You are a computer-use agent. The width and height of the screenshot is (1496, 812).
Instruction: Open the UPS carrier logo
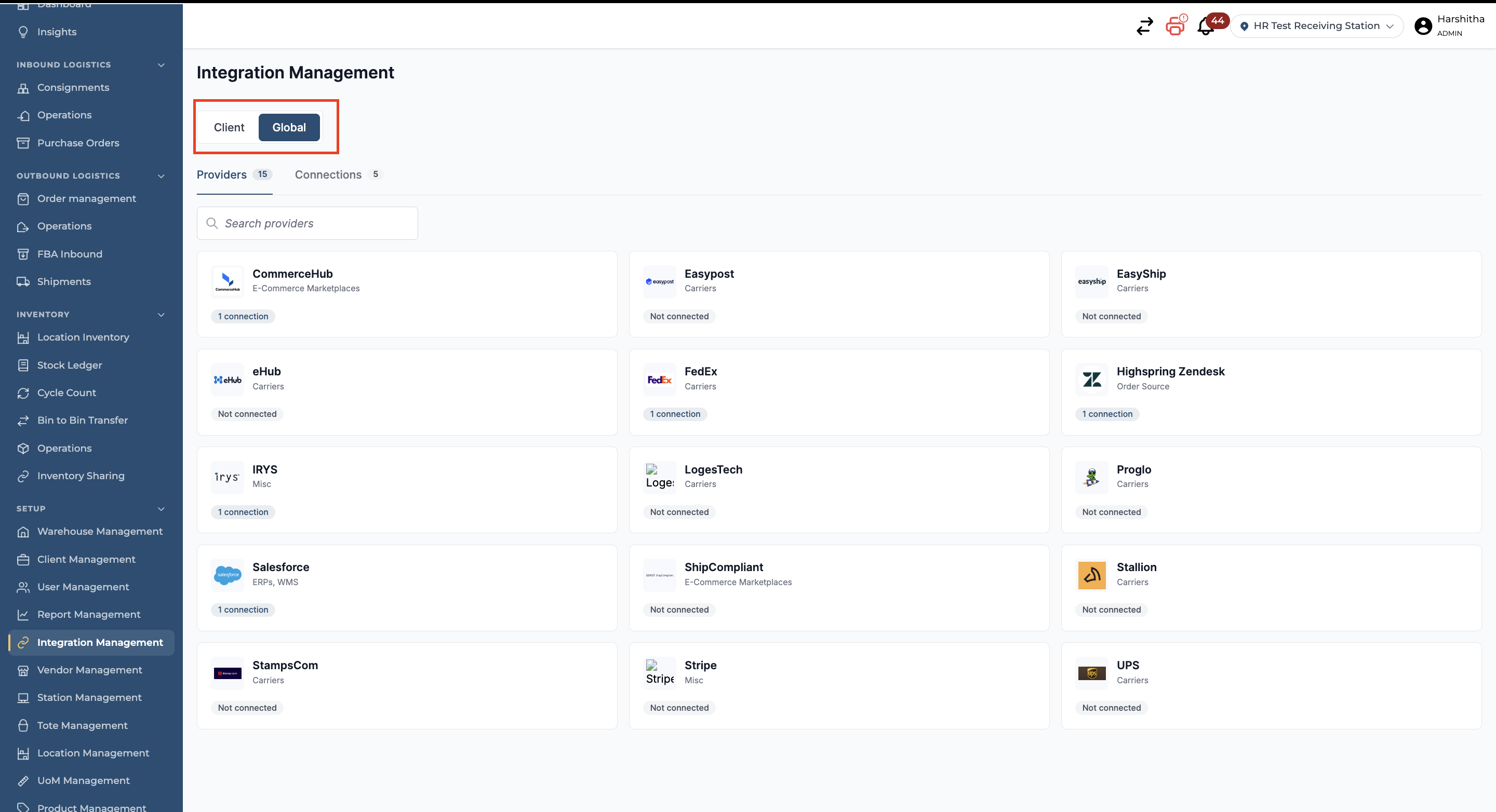pyautogui.click(x=1092, y=673)
